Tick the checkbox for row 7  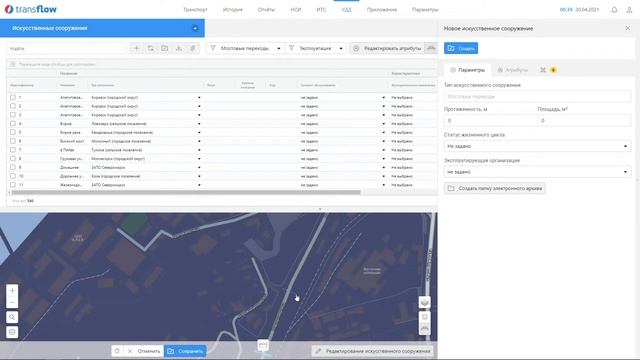point(13,150)
